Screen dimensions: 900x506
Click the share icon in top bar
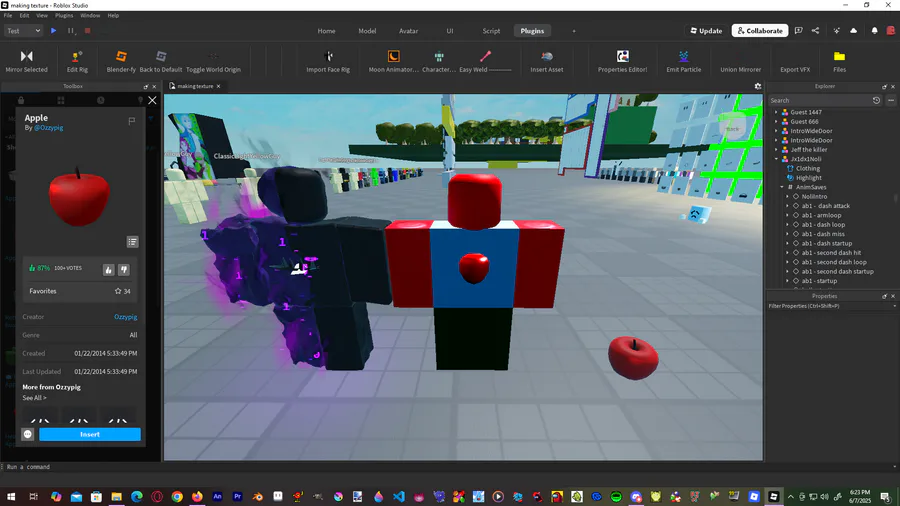coord(815,31)
